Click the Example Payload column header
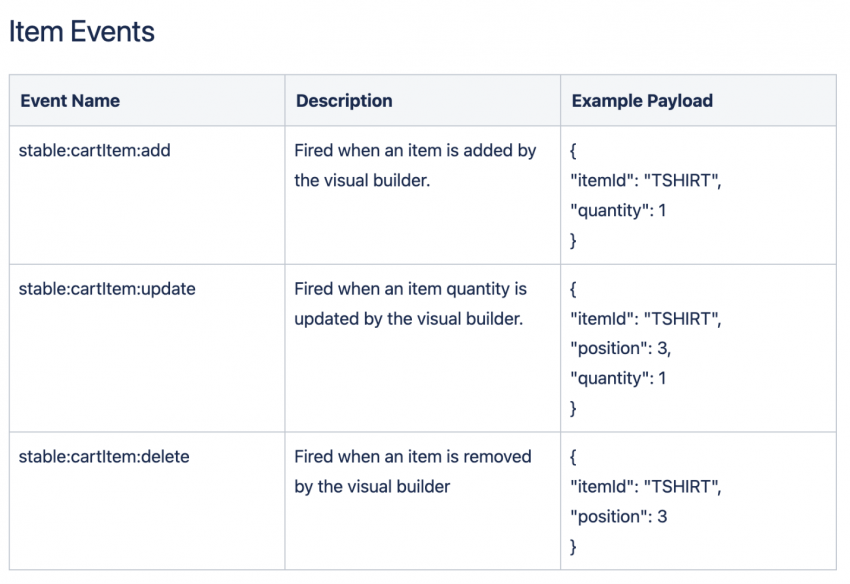Screen dimensions: 850x584 click(x=642, y=101)
